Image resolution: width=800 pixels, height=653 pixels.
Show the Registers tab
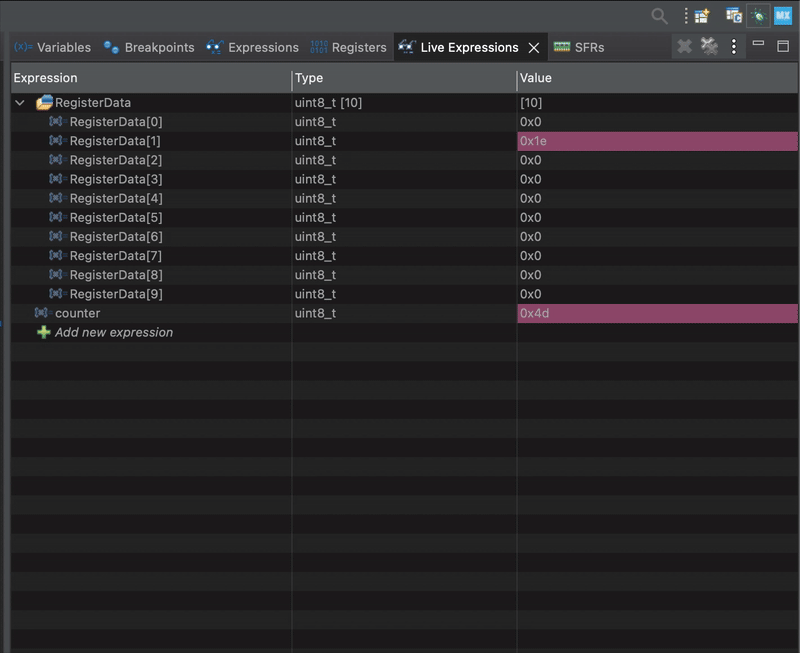[348, 47]
